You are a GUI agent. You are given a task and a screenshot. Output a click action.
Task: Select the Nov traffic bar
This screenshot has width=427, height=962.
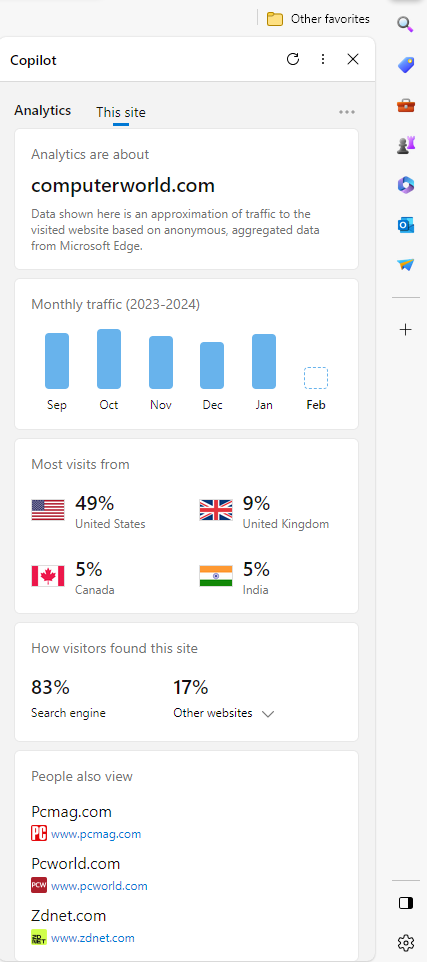tap(161, 363)
